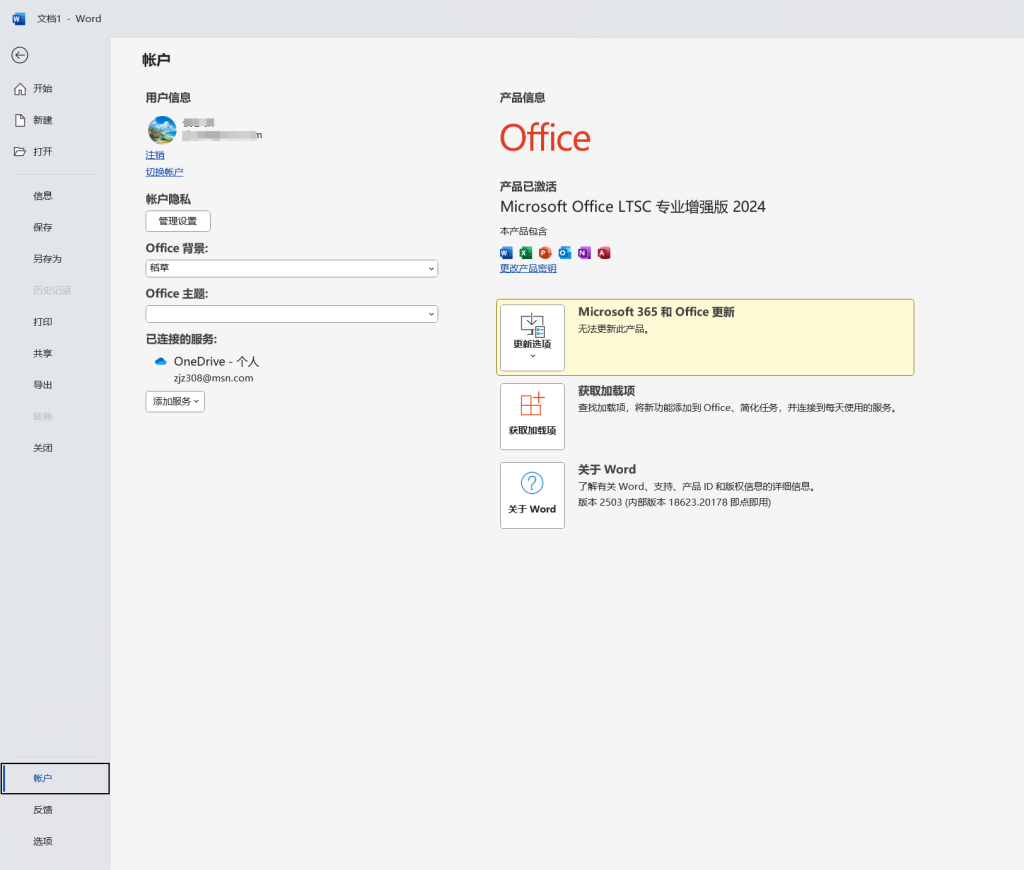Click the OneNote app icon
This screenshot has height=870, width=1024.
point(584,253)
